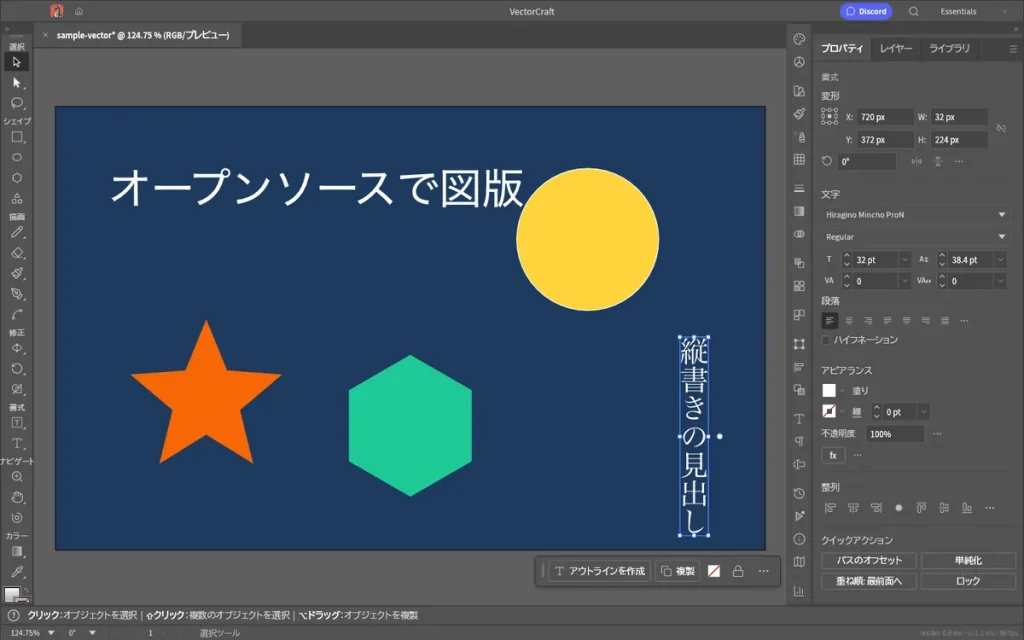
Task: Expand the fill swatch options chevron
Action: coord(842,391)
